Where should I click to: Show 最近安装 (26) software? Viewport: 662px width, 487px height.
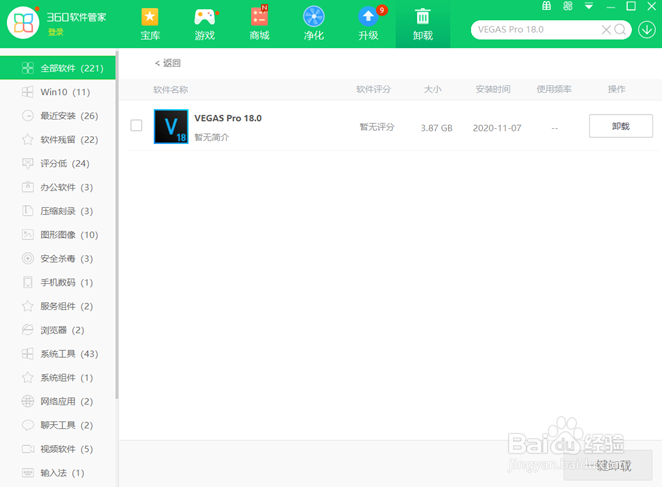pos(57,116)
